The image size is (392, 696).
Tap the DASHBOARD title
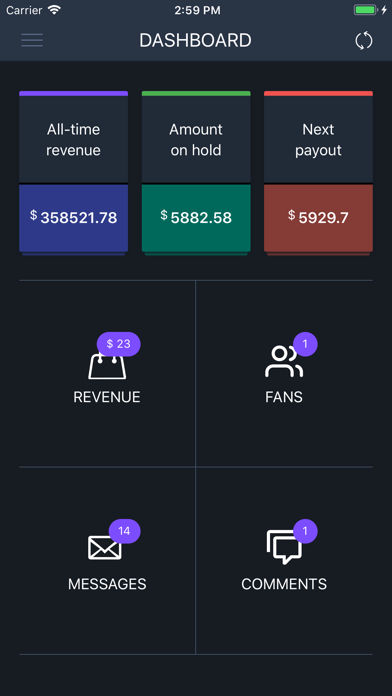tap(195, 41)
